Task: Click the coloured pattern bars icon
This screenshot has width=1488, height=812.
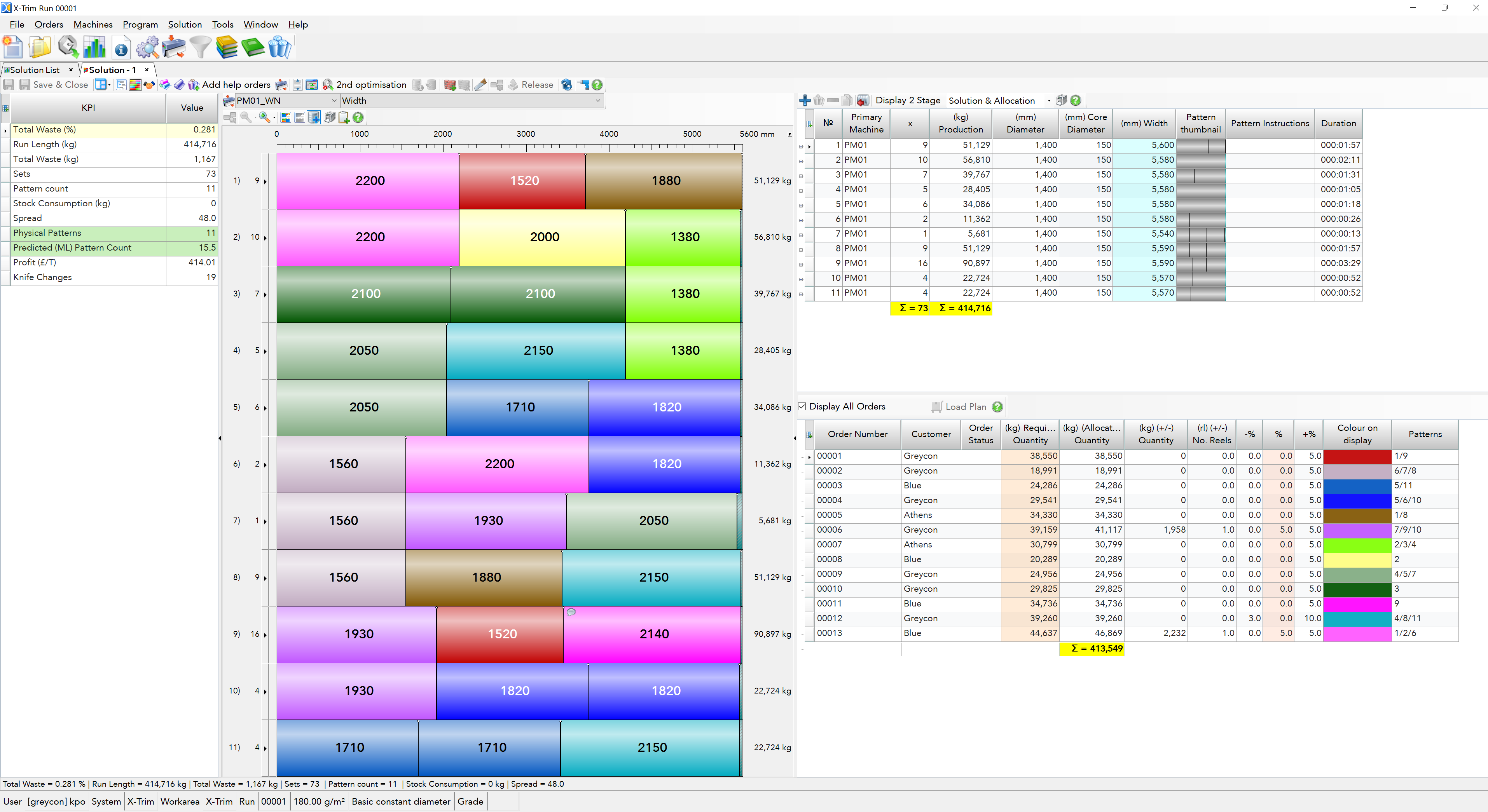Action: tap(135, 85)
